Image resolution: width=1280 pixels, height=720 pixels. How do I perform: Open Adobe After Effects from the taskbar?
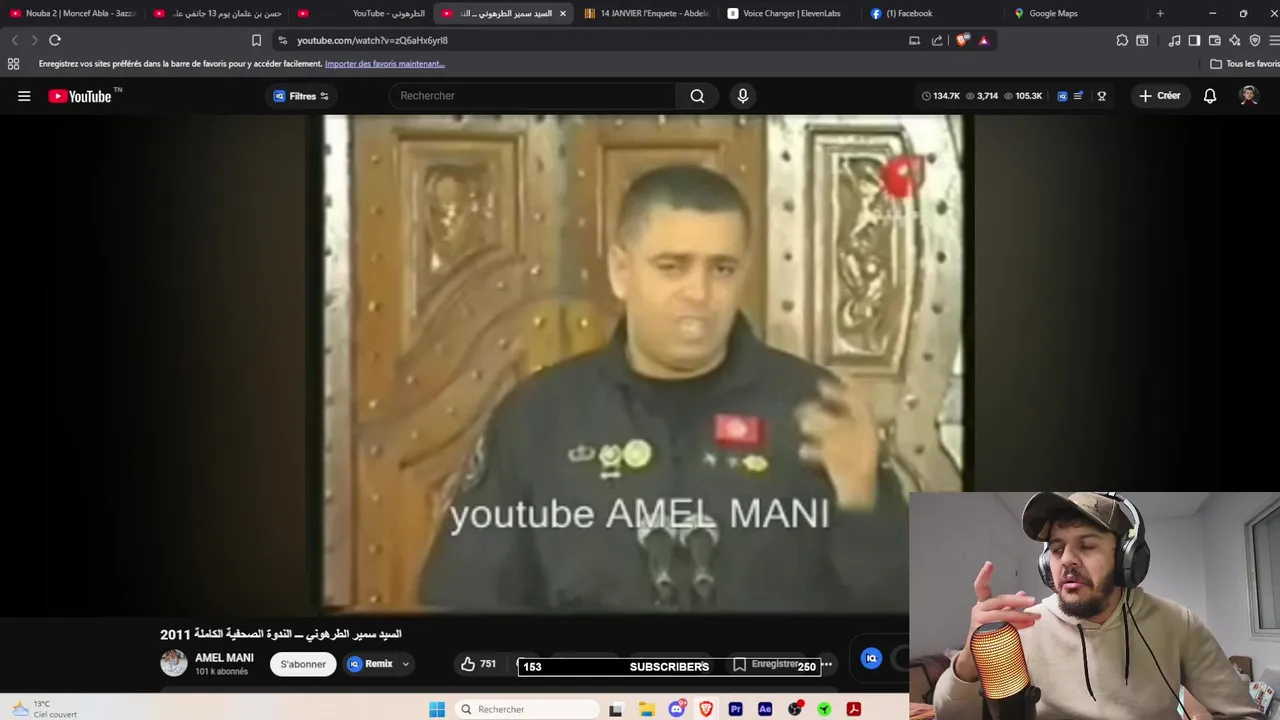click(765, 709)
